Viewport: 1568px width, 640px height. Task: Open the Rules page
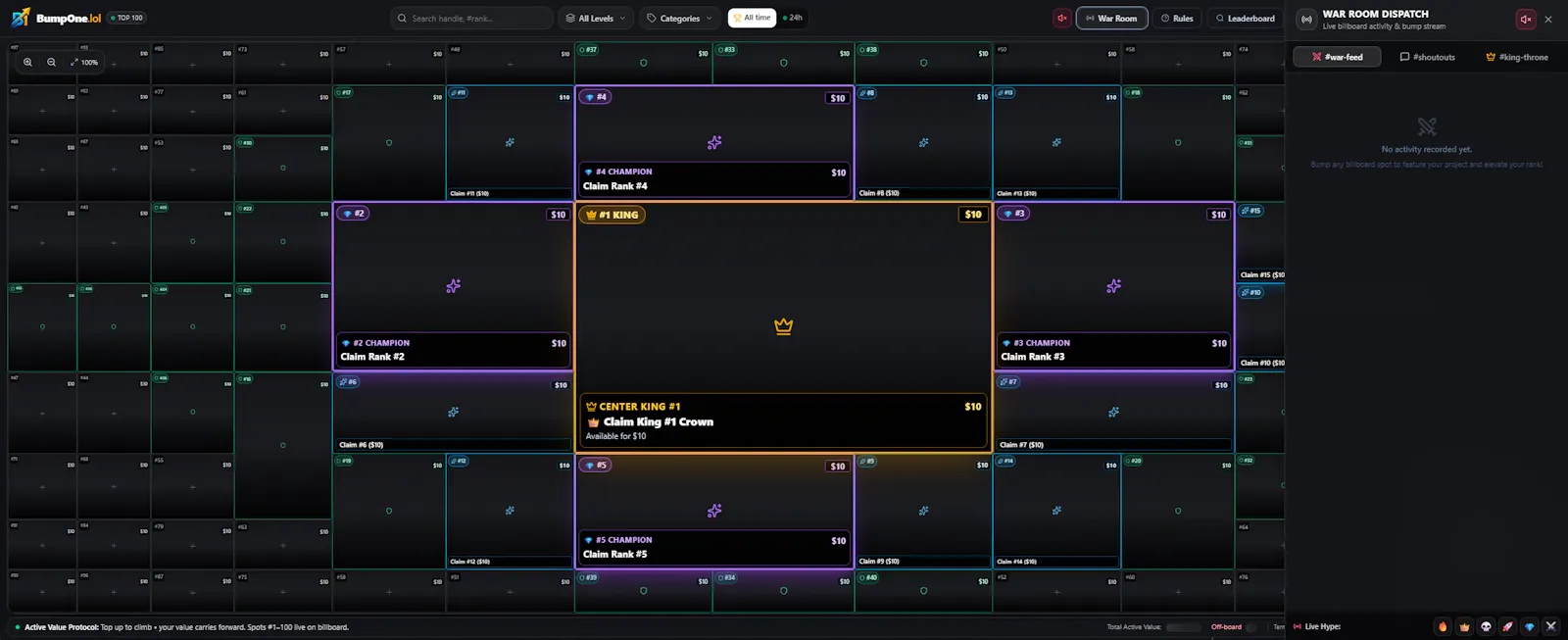(1177, 18)
